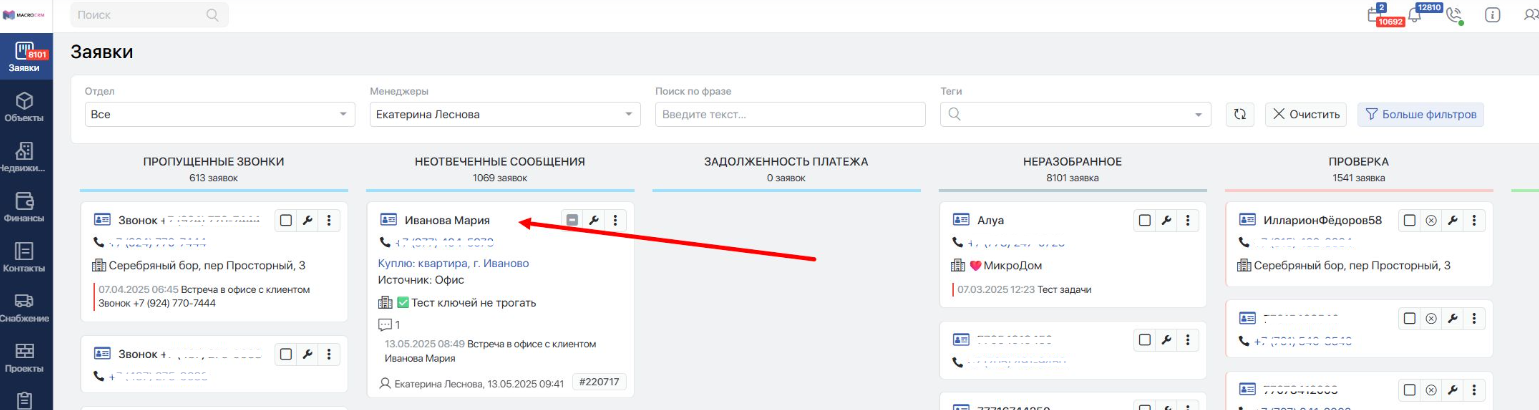Open Контакты from the left sidebar
Viewport: 1539px width, 410px height.
point(24,257)
